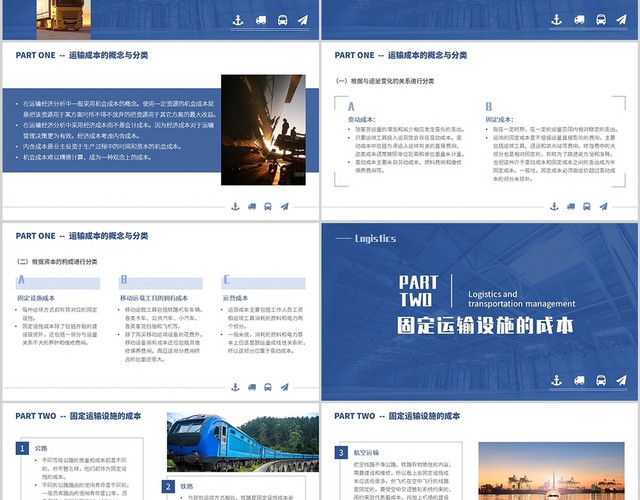Click the letter C above 运营成本
The width and height of the screenshot is (640, 500).
(x=227, y=280)
